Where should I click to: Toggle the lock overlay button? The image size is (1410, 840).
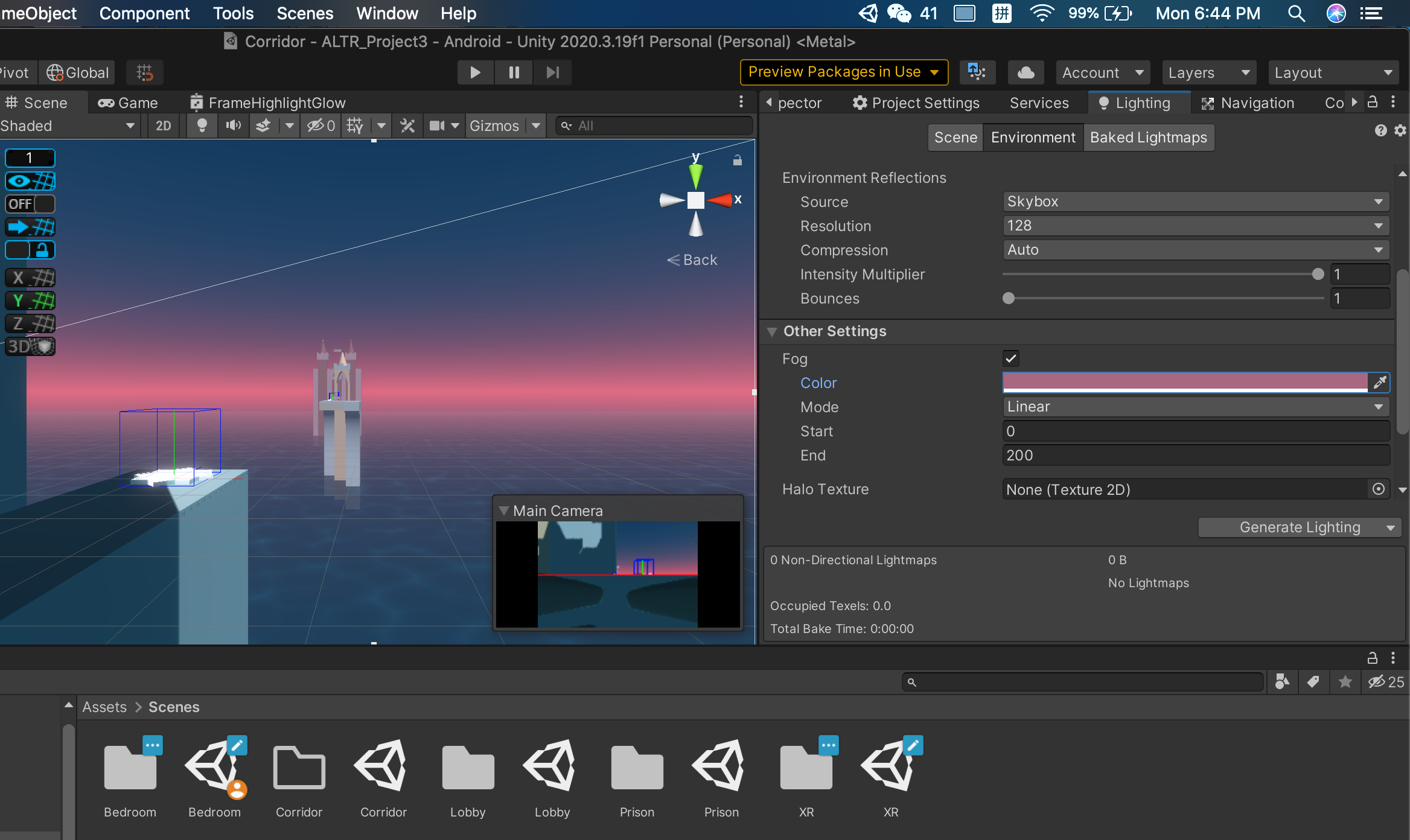[x=30, y=250]
